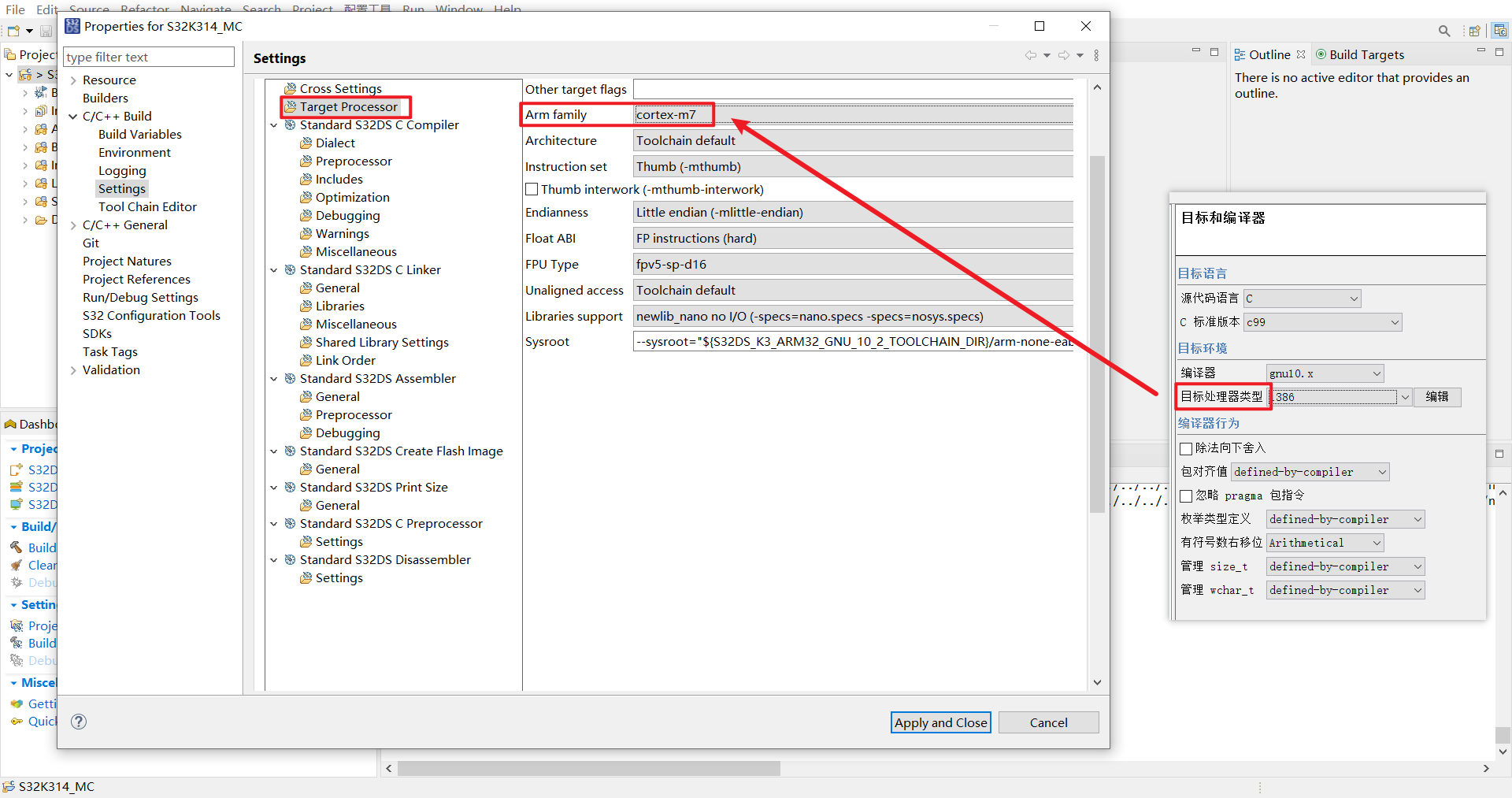Image resolution: width=1512 pixels, height=798 pixels.
Task: Switch to the Outline tab
Action: click(1269, 54)
